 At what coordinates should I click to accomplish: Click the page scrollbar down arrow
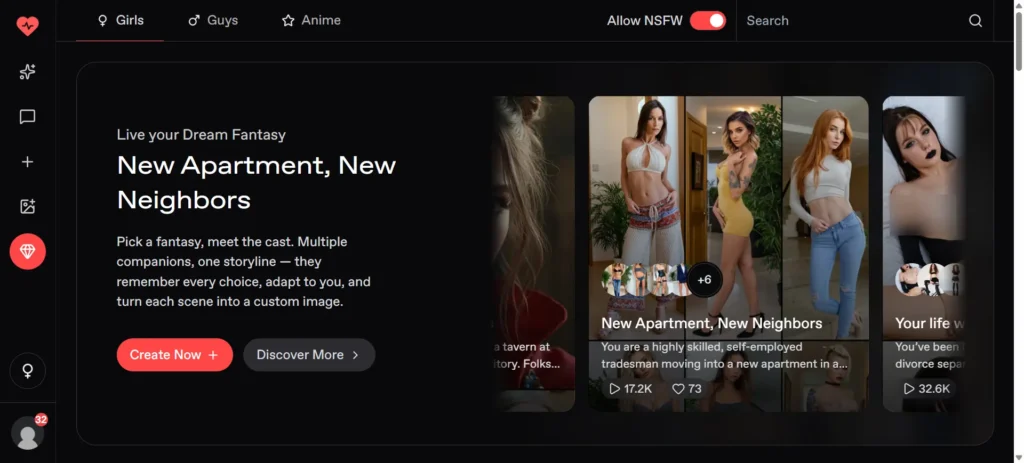(x=1019, y=457)
